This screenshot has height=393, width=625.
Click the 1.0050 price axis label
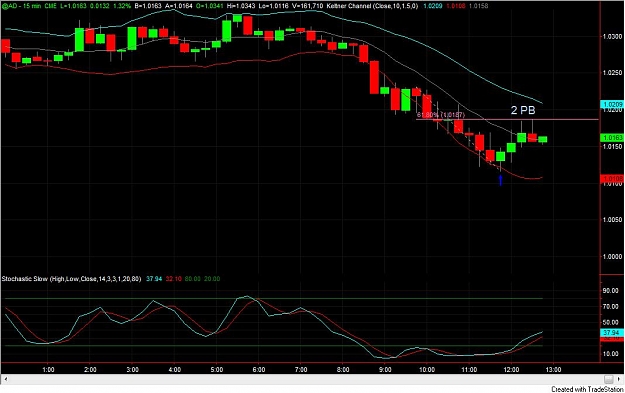click(613, 220)
